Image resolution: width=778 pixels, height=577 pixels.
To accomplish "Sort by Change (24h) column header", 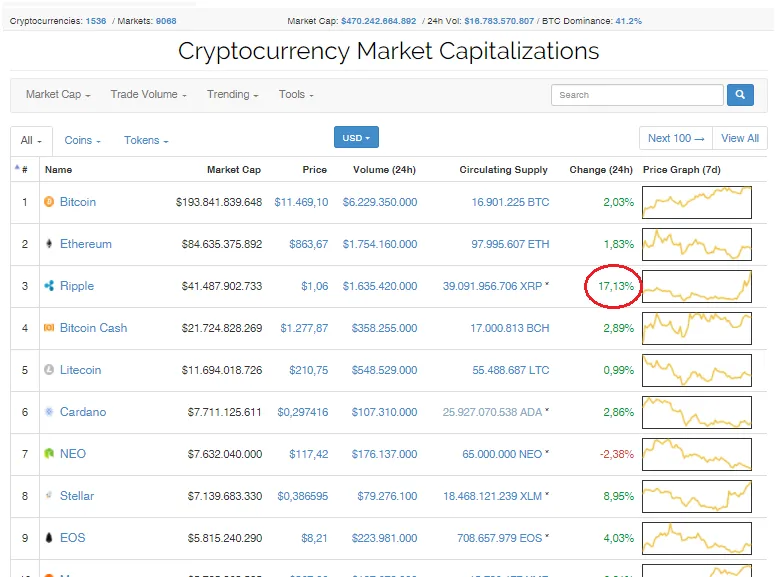I will click(x=601, y=170).
